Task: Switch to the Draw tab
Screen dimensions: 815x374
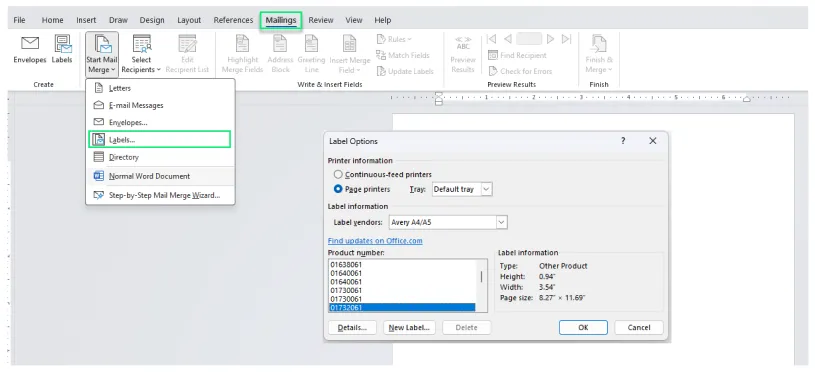Action: (118, 20)
